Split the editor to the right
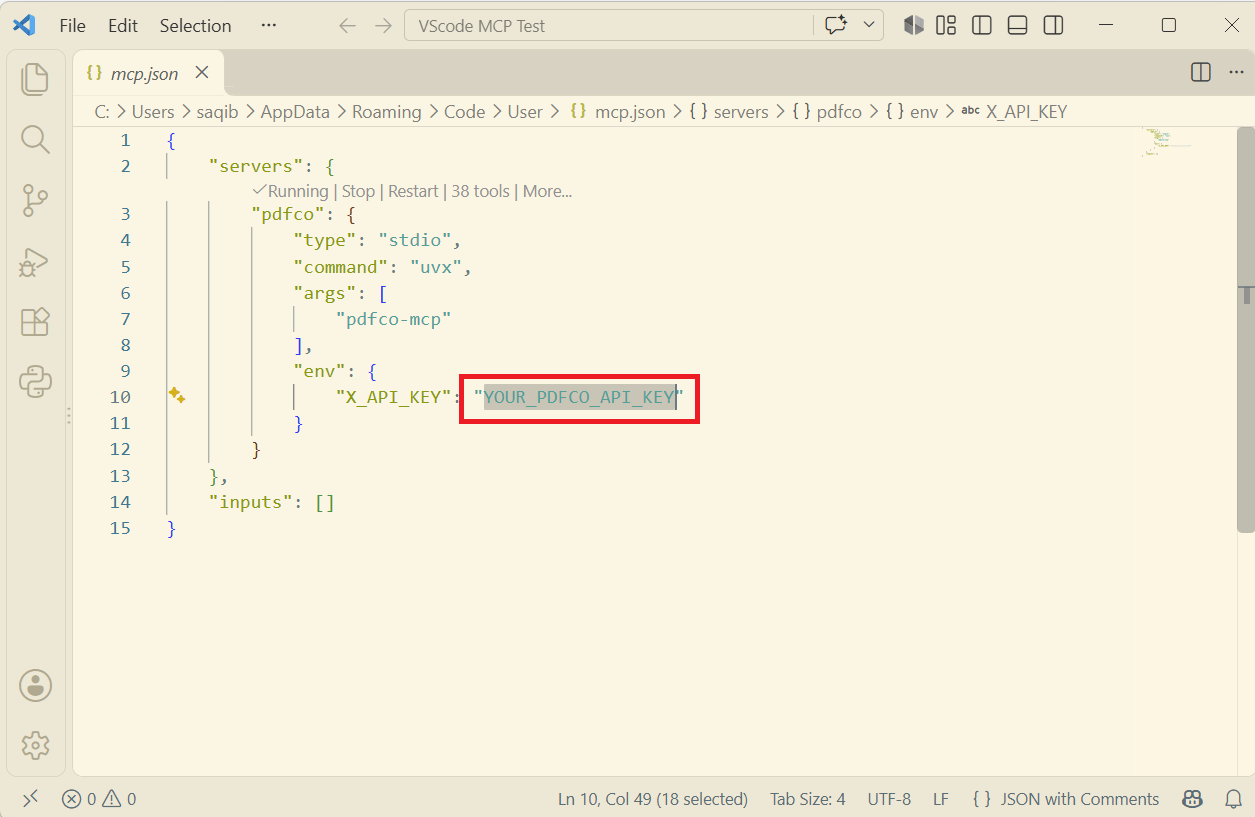The height and width of the screenshot is (817, 1255). (x=1201, y=72)
